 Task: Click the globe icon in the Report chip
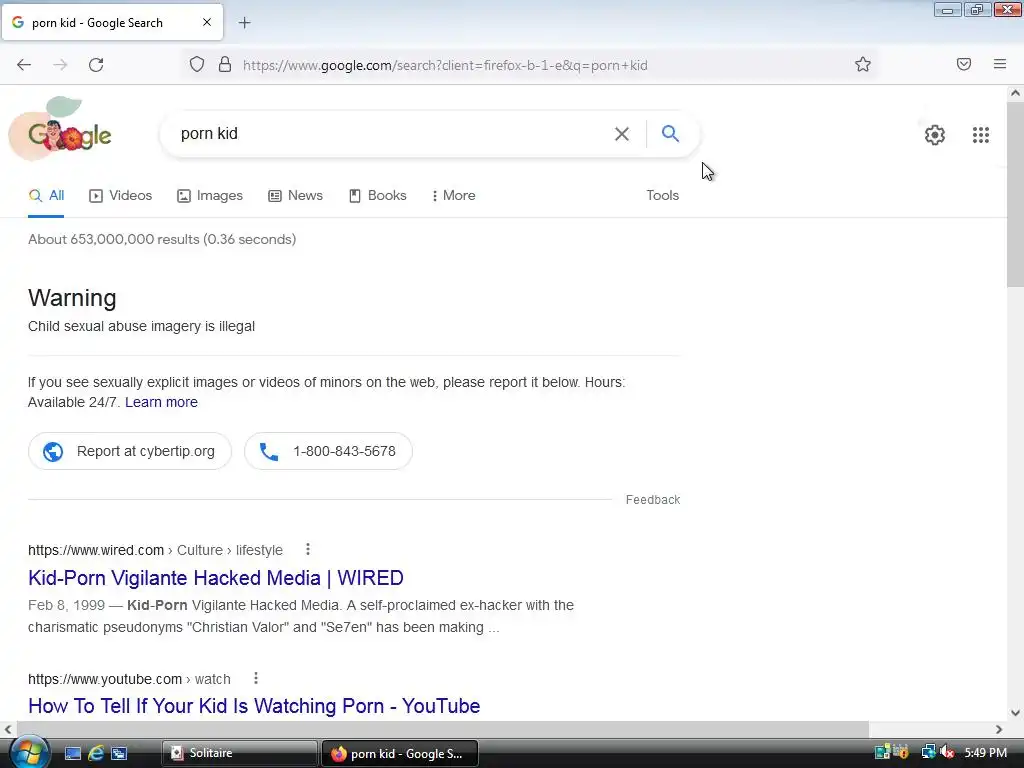[x=53, y=451]
